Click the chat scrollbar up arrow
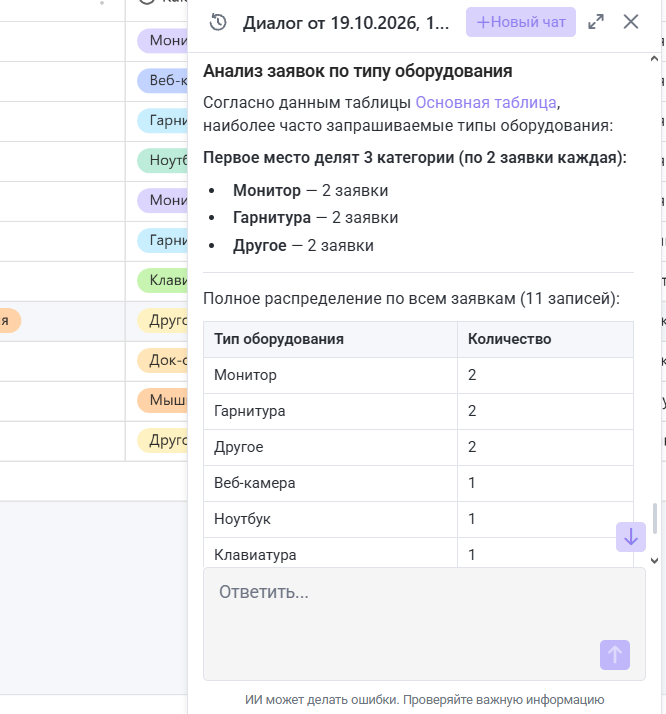This screenshot has width=666, height=714. tap(655, 59)
